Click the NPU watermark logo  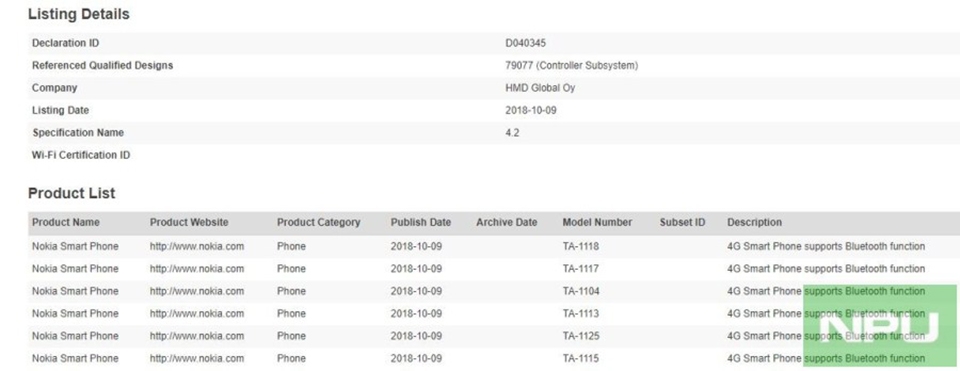coord(879,326)
